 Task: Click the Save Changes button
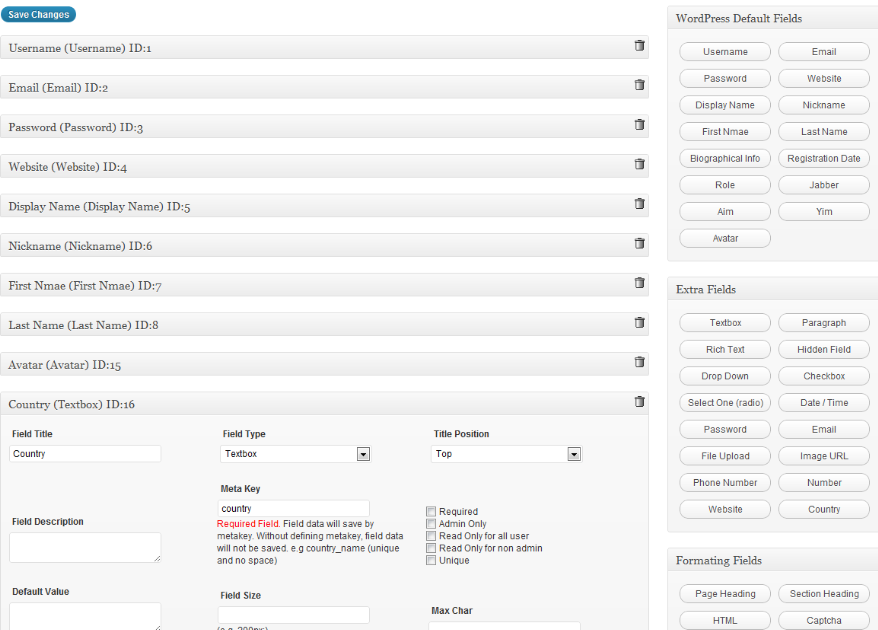click(x=39, y=15)
